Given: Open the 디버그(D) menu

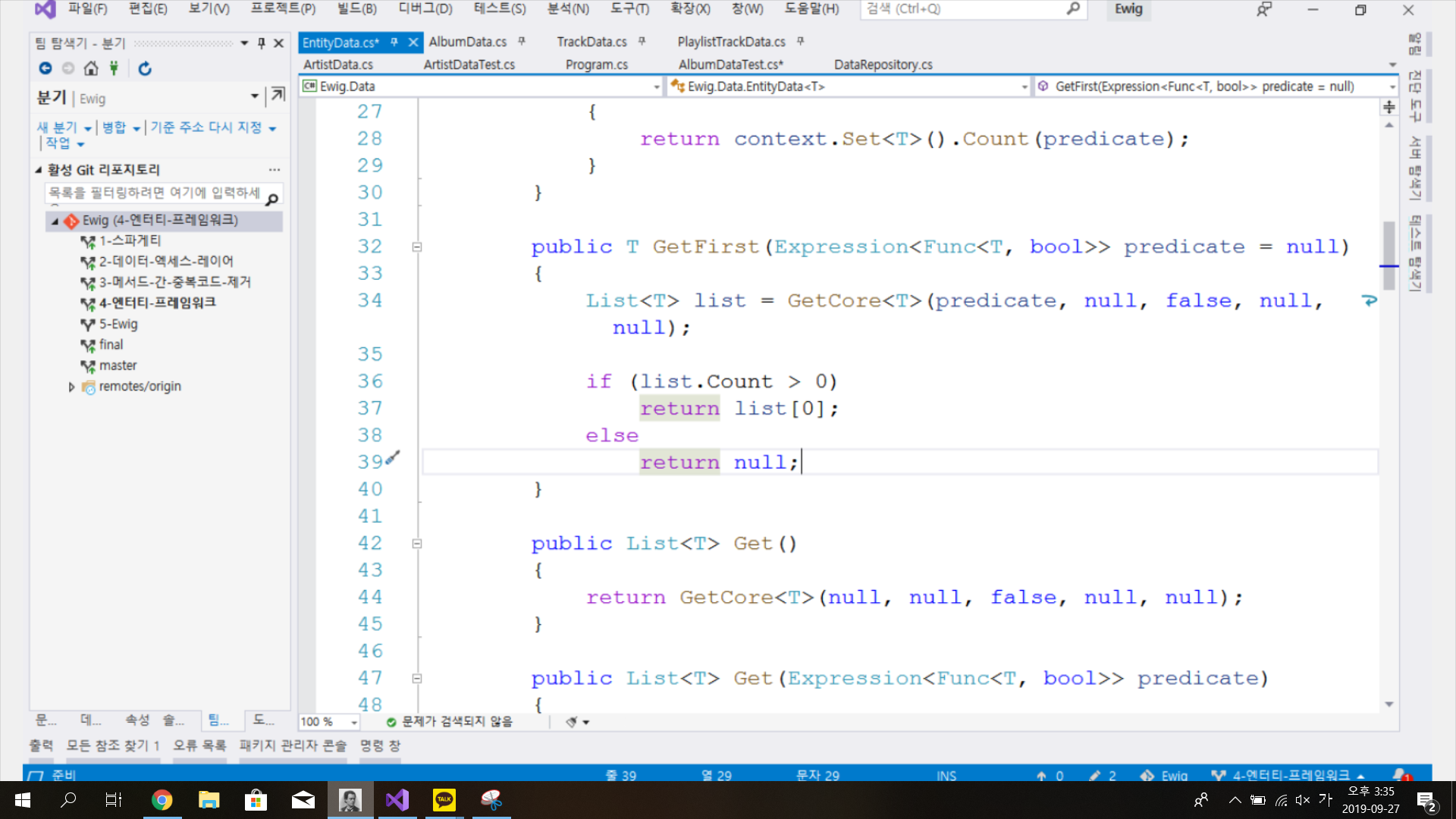Looking at the screenshot, I should pos(425,9).
